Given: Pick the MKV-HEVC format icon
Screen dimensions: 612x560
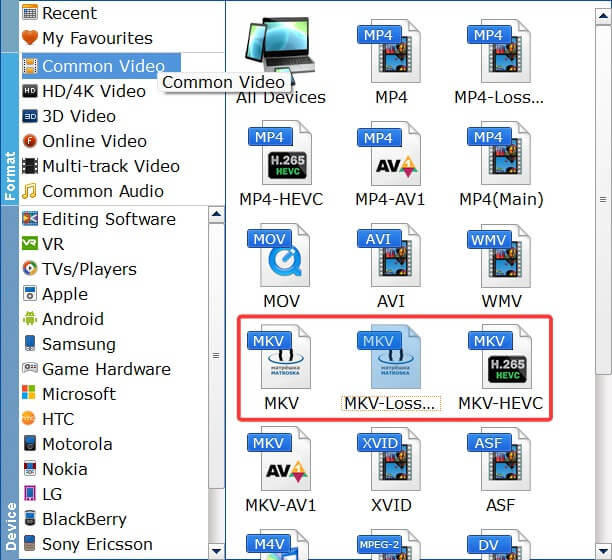Looking at the screenshot, I should point(500,357).
